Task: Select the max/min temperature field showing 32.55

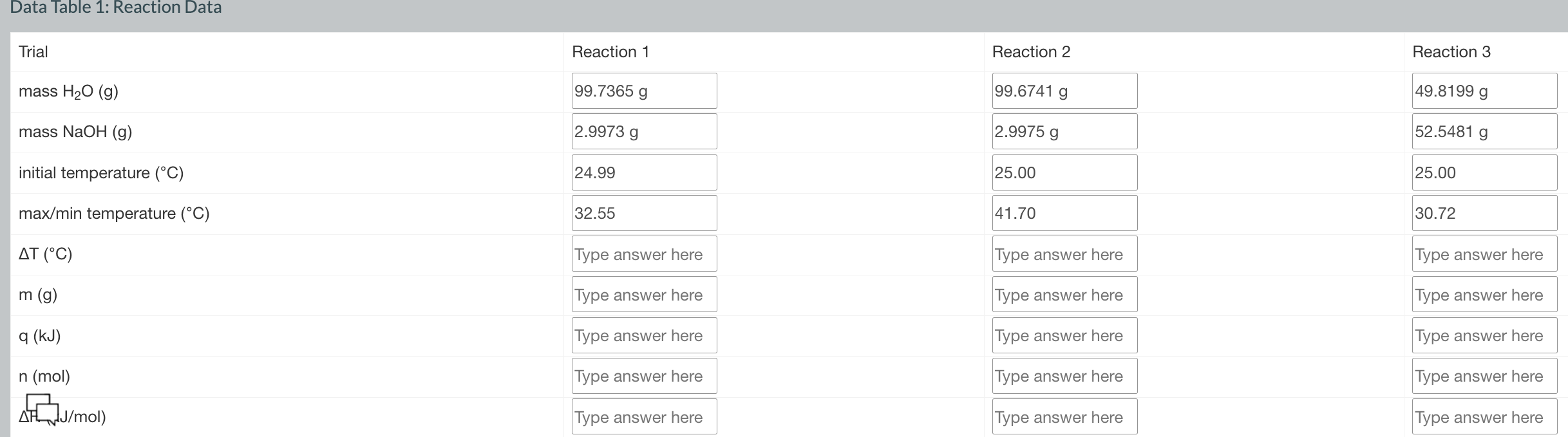Action: click(x=643, y=213)
